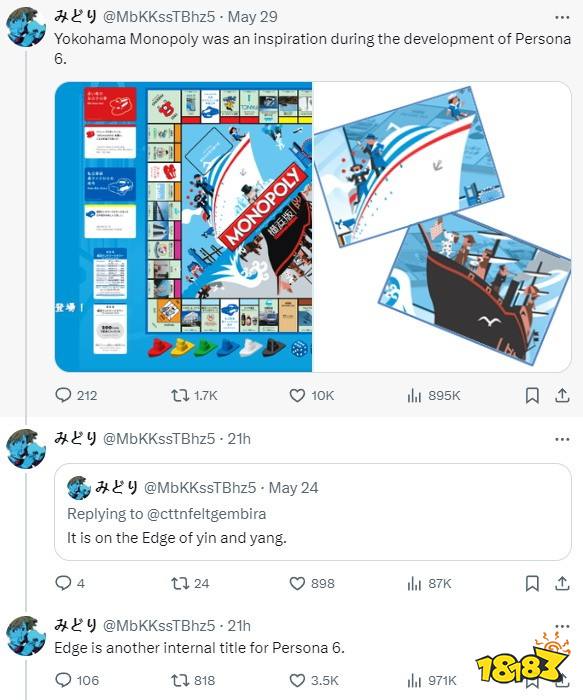Open the Monopoly board game image
Screen dimensions: 583x700
click(x=183, y=227)
